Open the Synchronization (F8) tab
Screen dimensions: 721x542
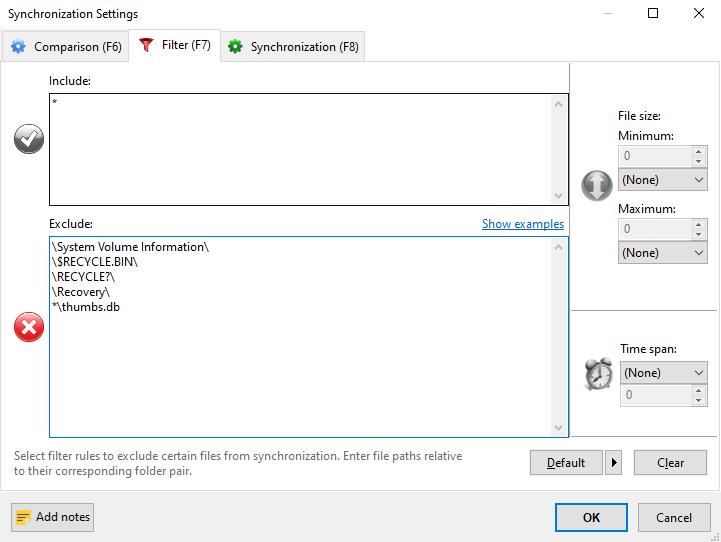pyautogui.click(x=293, y=46)
